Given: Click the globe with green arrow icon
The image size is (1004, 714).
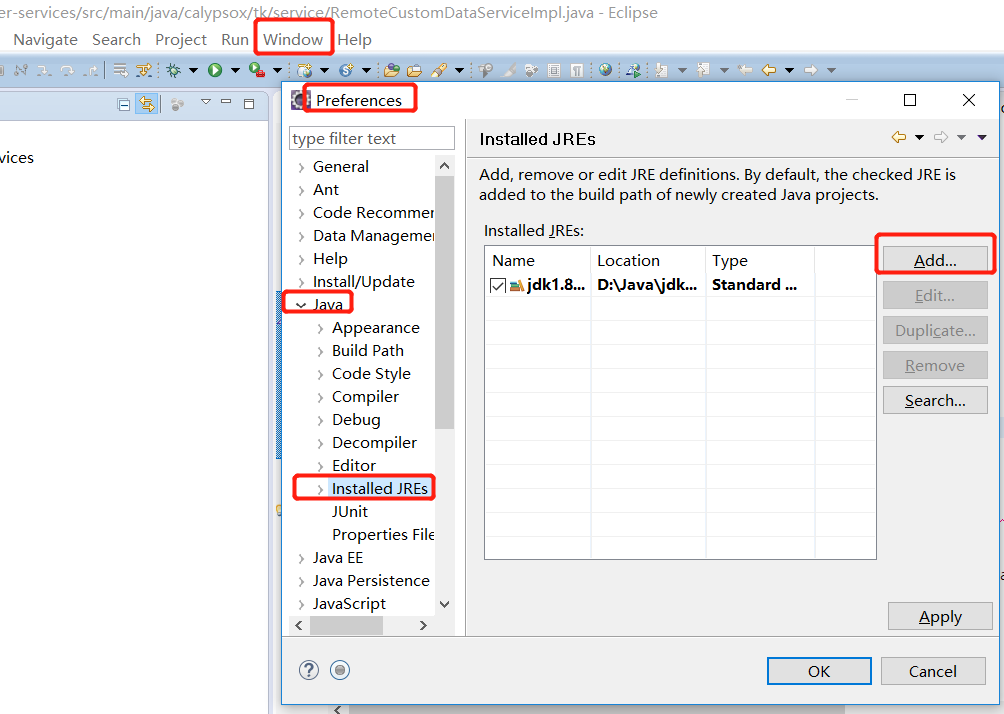Looking at the screenshot, I should [634, 70].
